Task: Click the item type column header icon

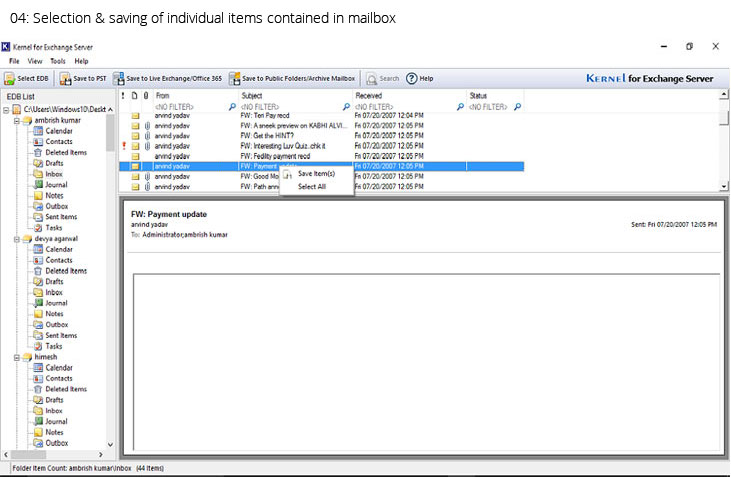Action: [x=134, y=96]
